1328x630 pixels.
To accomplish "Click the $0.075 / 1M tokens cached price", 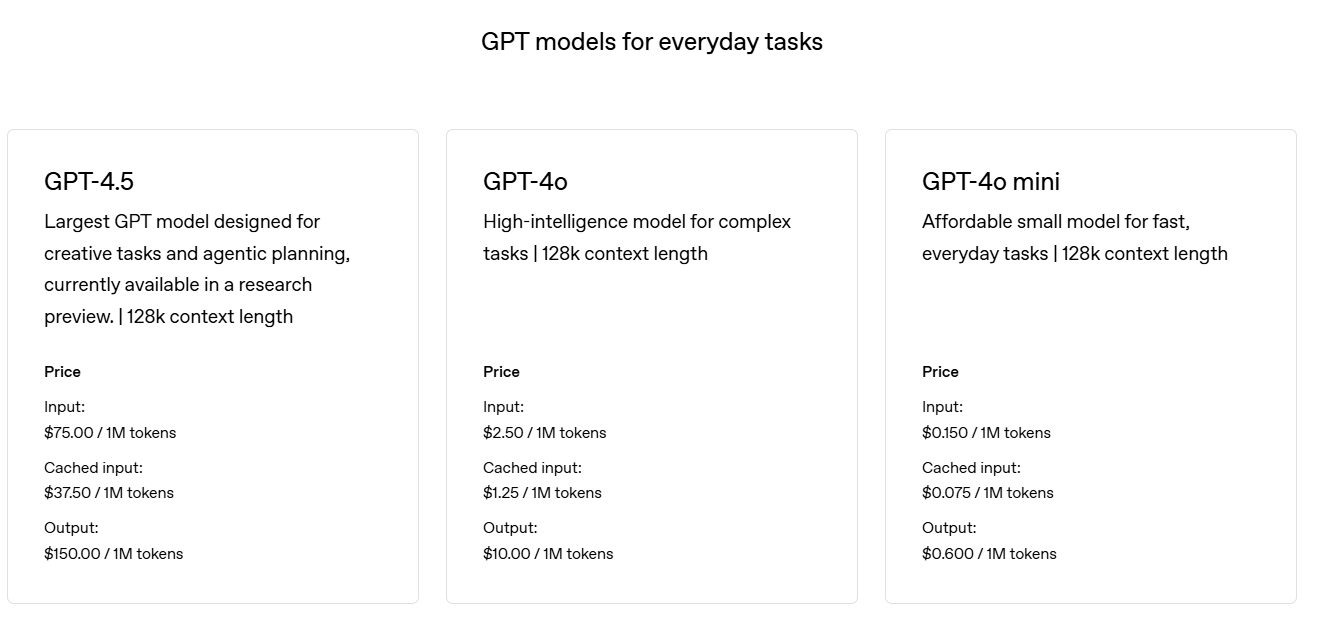I will point(988,493).
